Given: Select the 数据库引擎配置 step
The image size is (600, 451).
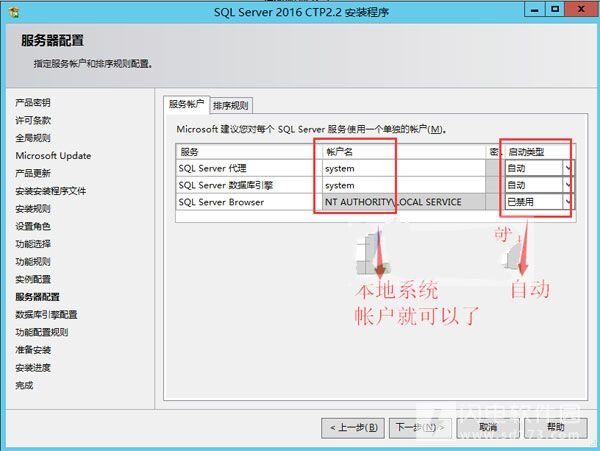Looking at the screenshot, I should (46, 314).
